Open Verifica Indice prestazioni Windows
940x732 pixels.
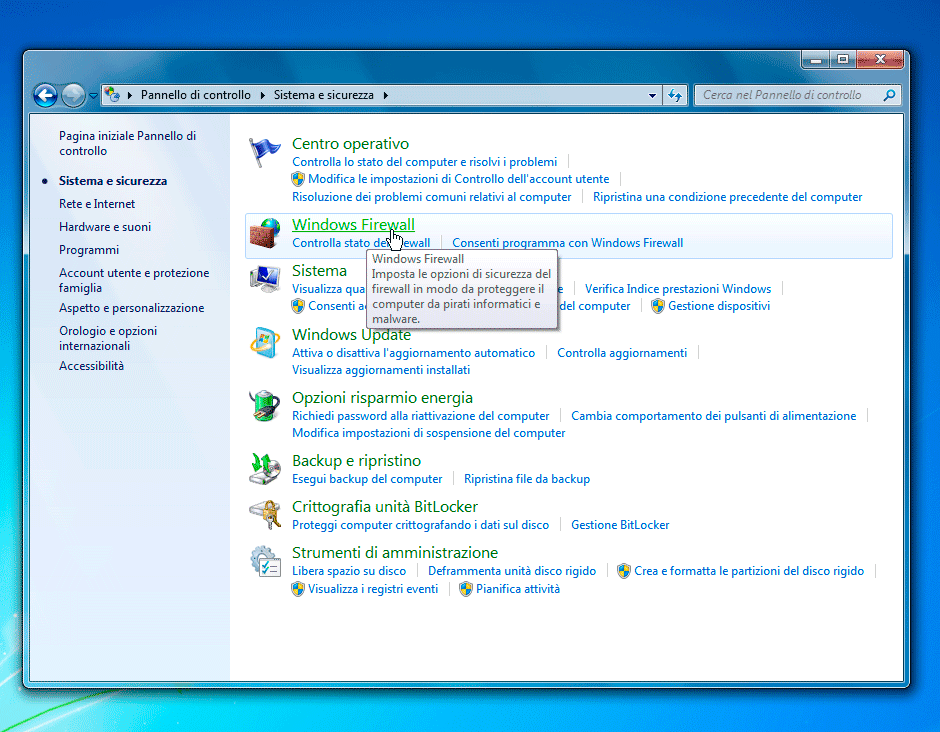pos(678,289)
